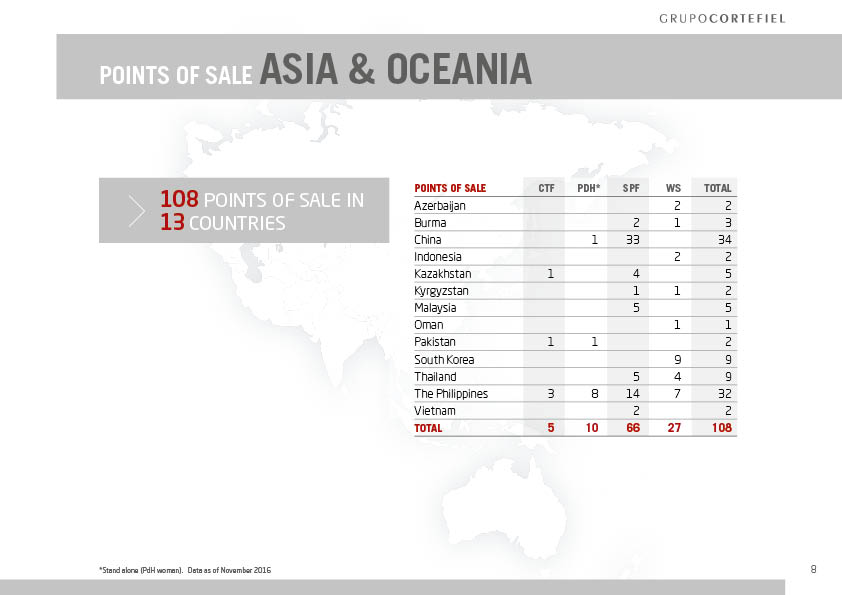Click the WS column total 27
The height and width of the screenshot is (595, 842).
tap(674, 428)
